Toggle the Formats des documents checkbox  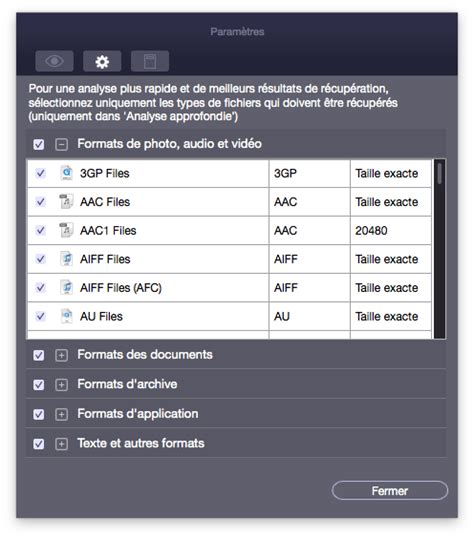(x=39, y=355)
